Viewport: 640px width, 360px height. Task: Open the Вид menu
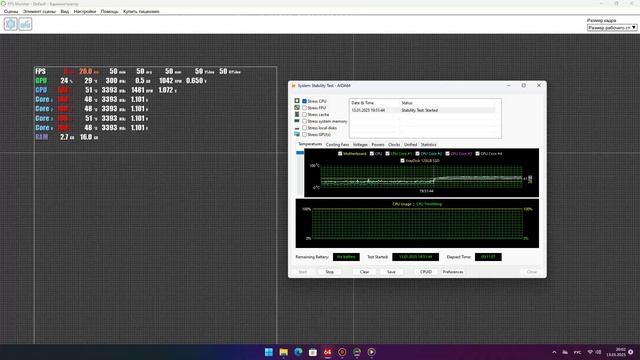click(x=64, y=11)
